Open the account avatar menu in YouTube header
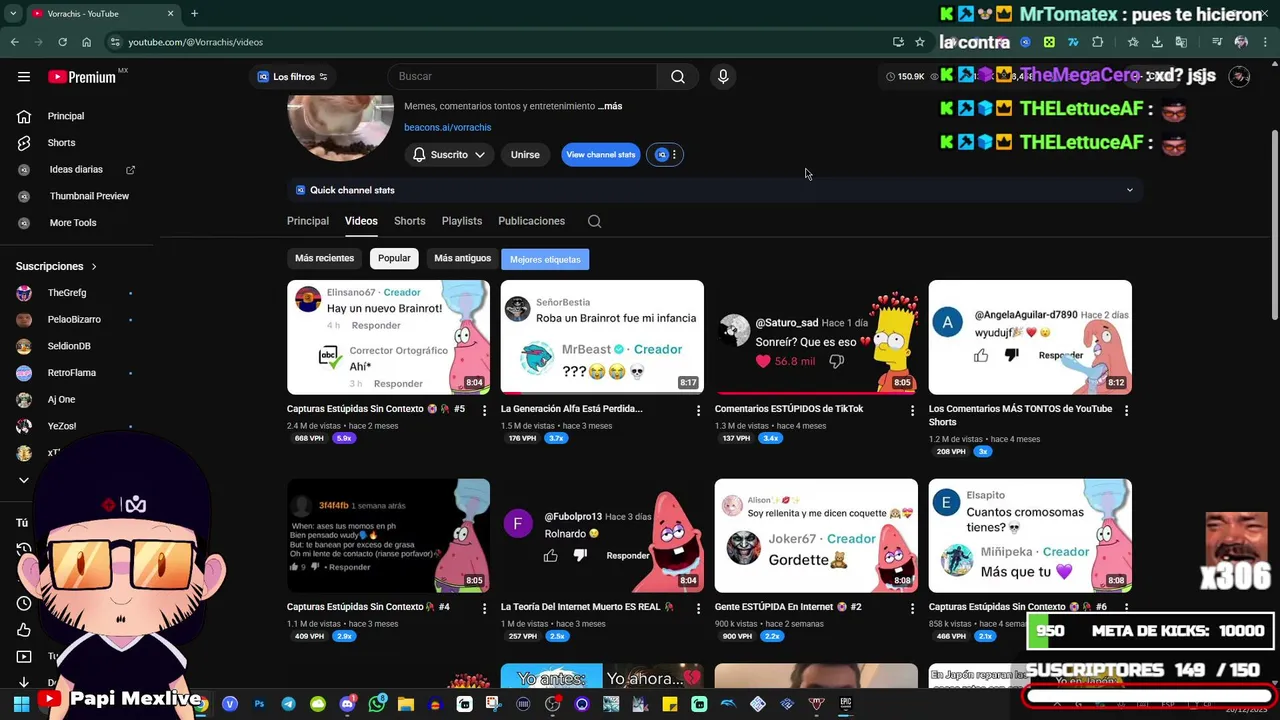Viewport: 1280px width, 720px height. [1239, 77]
